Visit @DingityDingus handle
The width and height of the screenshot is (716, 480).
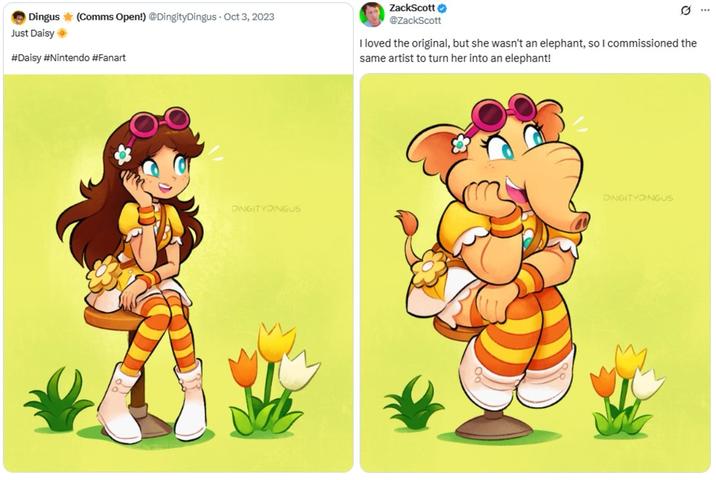click(x=183, y=17)
